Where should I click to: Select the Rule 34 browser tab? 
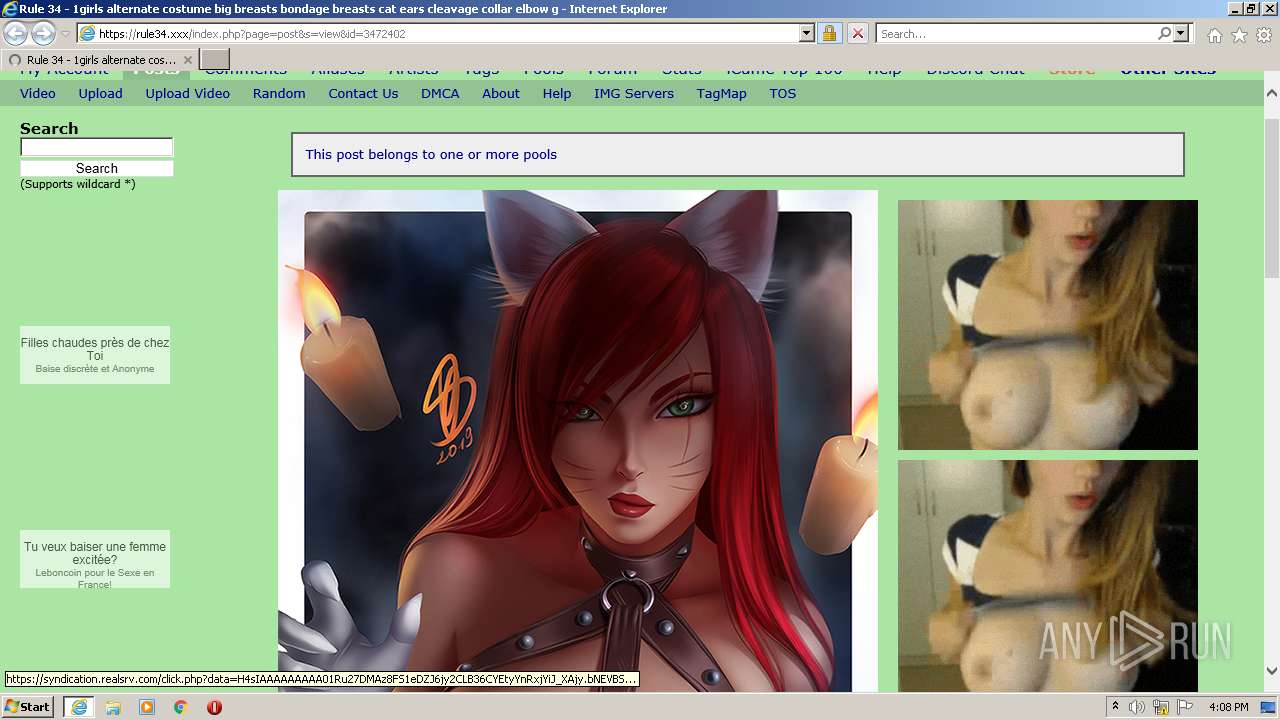coord(100,60)
